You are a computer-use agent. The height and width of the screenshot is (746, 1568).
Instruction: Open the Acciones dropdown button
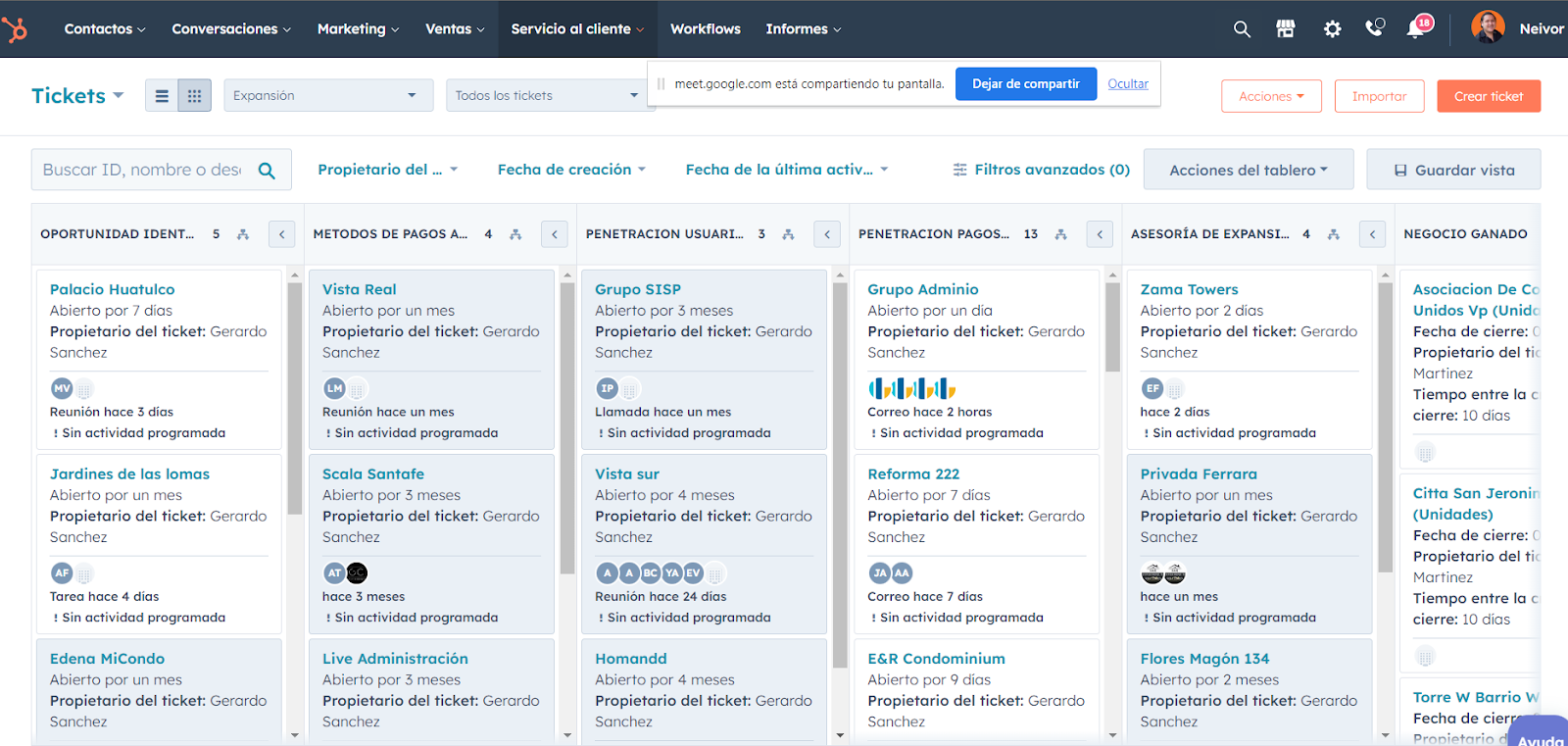pos(1271,96)
